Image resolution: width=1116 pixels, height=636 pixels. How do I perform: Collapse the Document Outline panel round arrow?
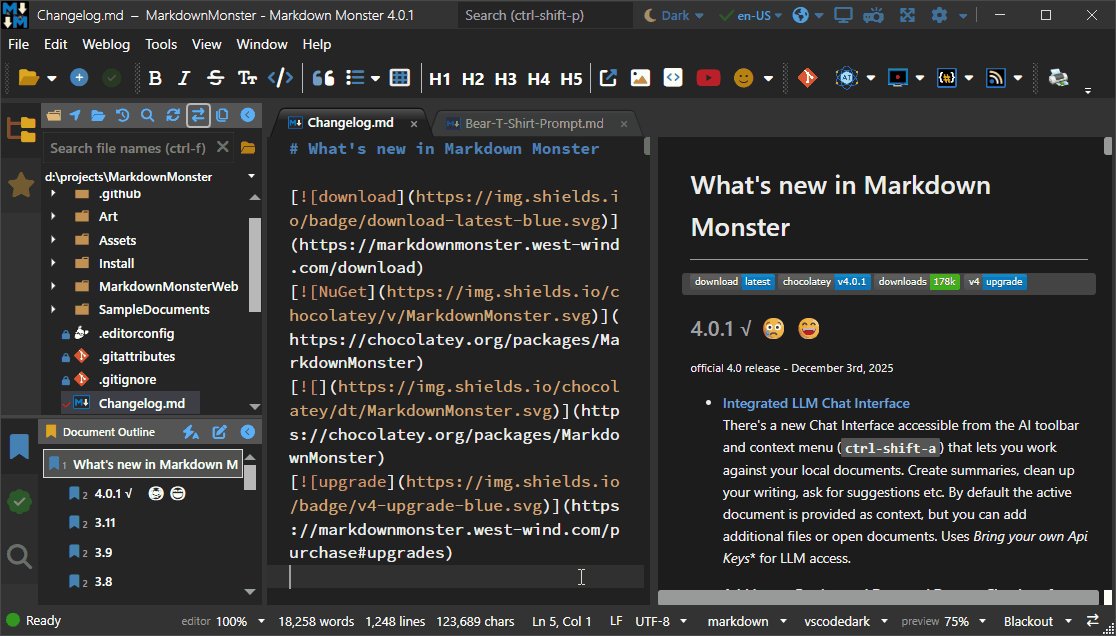(248, 432)
